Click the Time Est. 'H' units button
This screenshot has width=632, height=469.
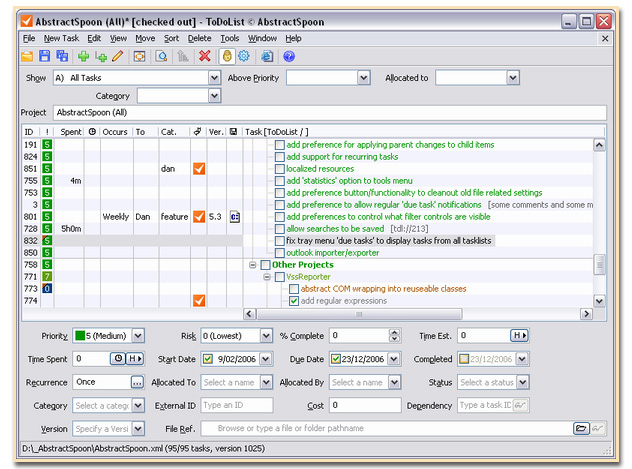[x=520, y=335]
